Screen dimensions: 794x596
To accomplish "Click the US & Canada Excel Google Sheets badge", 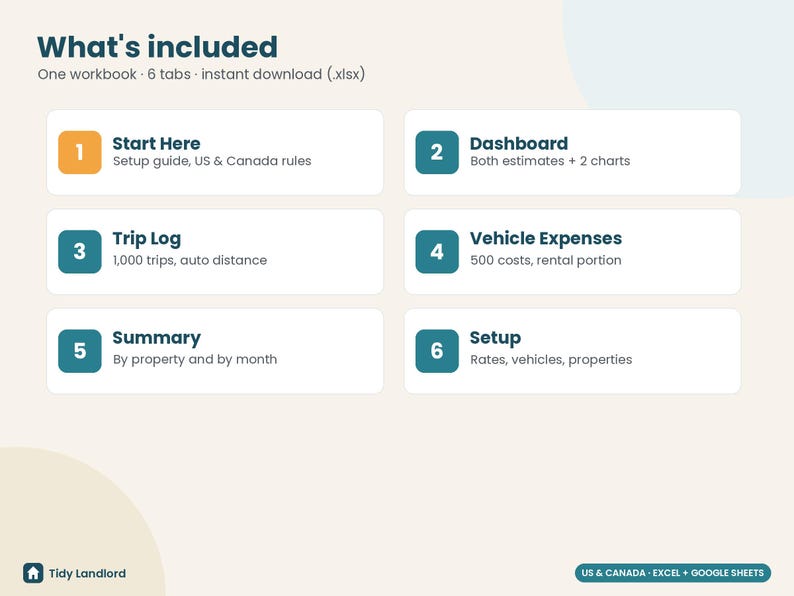I will (672, 573).
